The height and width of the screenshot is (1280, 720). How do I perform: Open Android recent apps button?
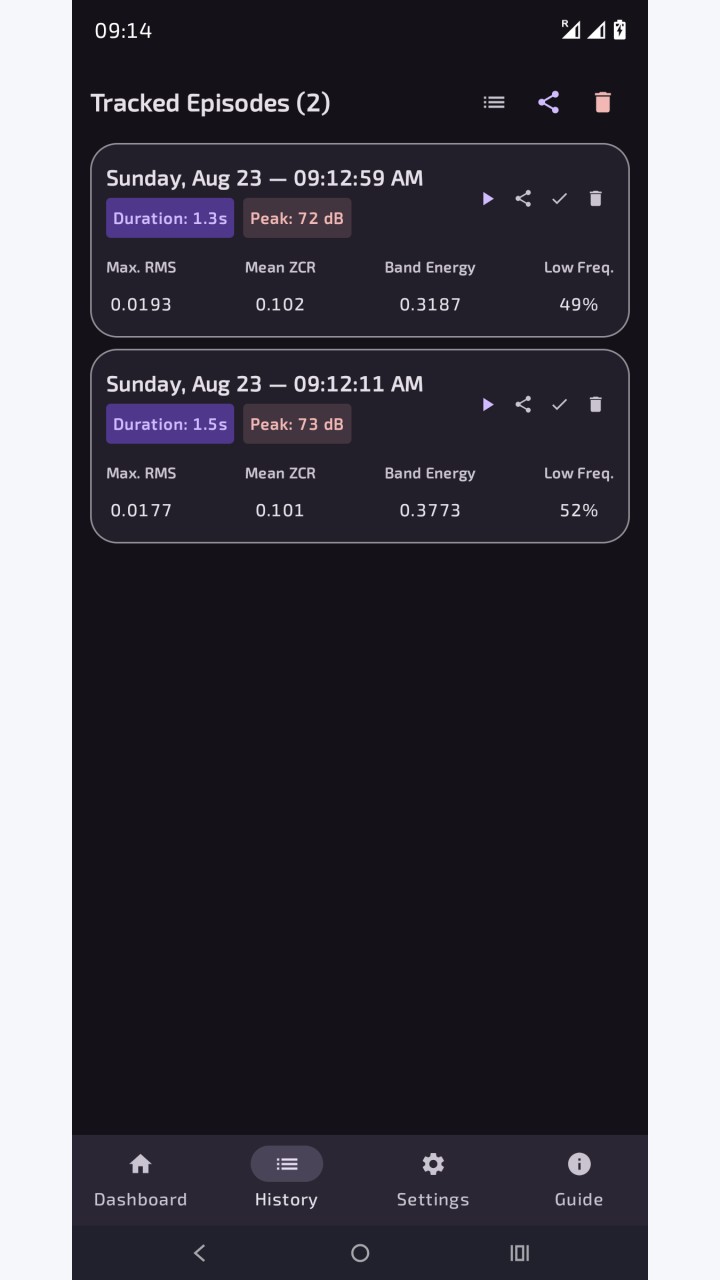click(520, 1253)
